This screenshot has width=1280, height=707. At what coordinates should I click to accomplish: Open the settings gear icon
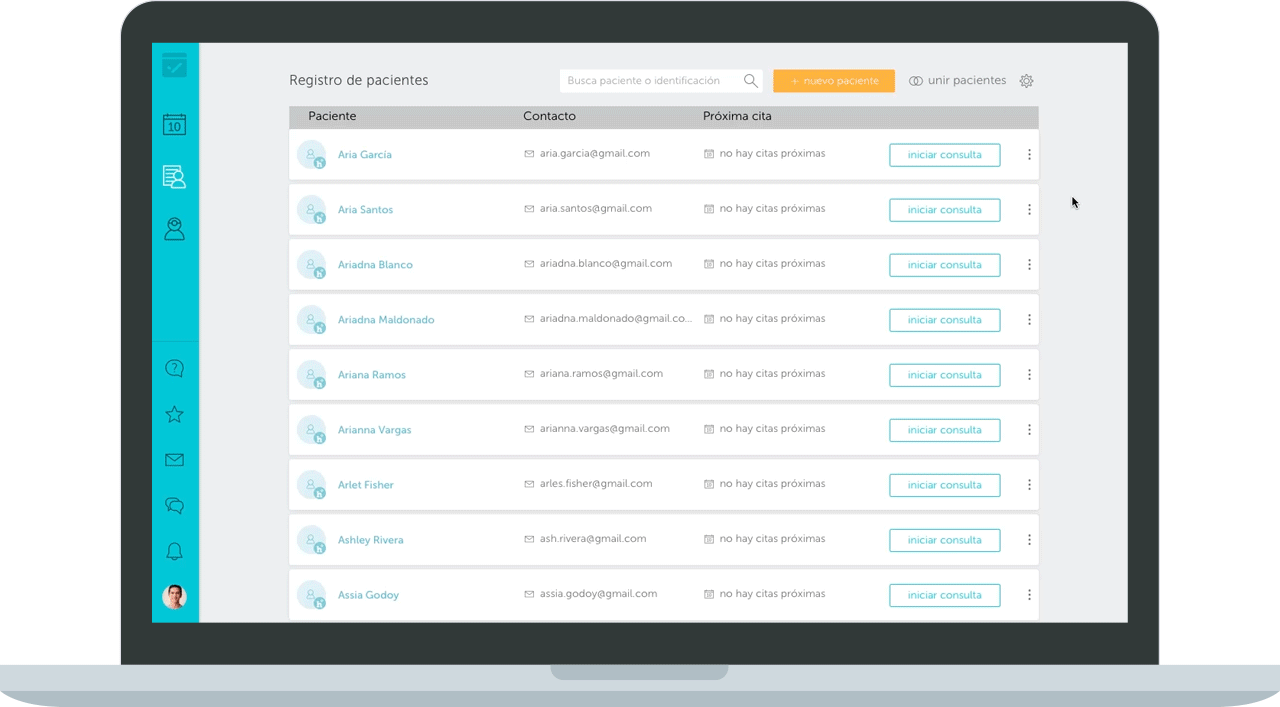[x=1026, y=80]
